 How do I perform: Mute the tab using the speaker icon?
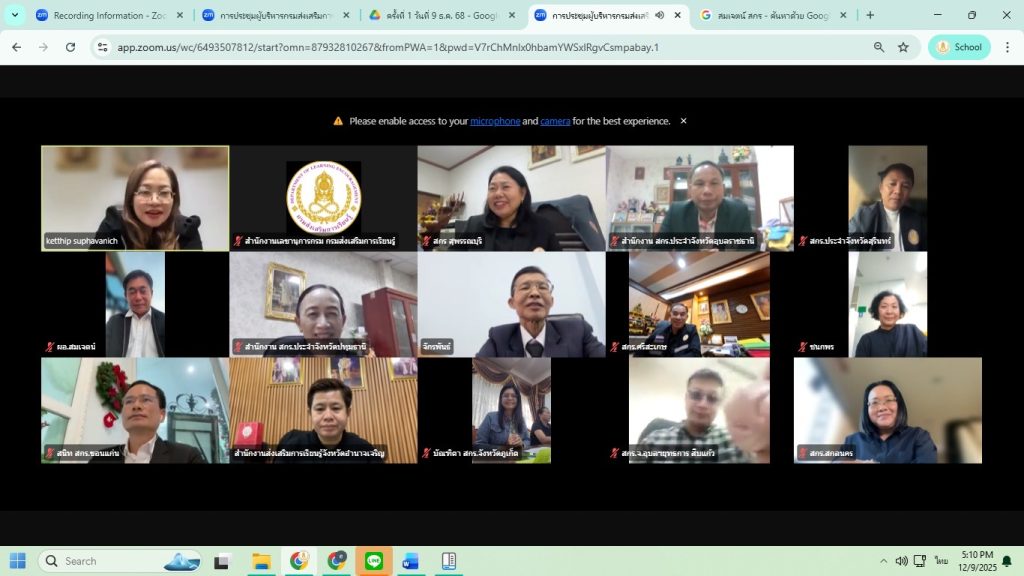coord(660,15)
